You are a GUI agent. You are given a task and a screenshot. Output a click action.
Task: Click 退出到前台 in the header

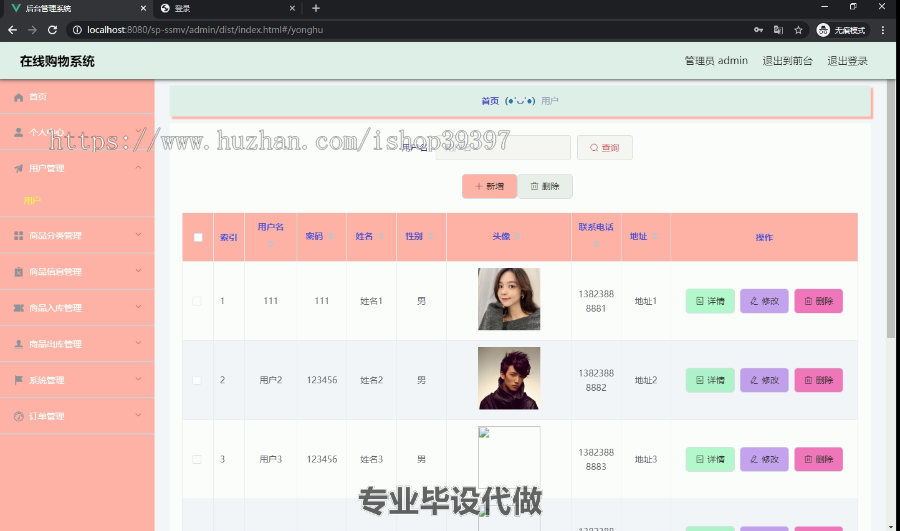pyautogui.click(x=787, y=61)
